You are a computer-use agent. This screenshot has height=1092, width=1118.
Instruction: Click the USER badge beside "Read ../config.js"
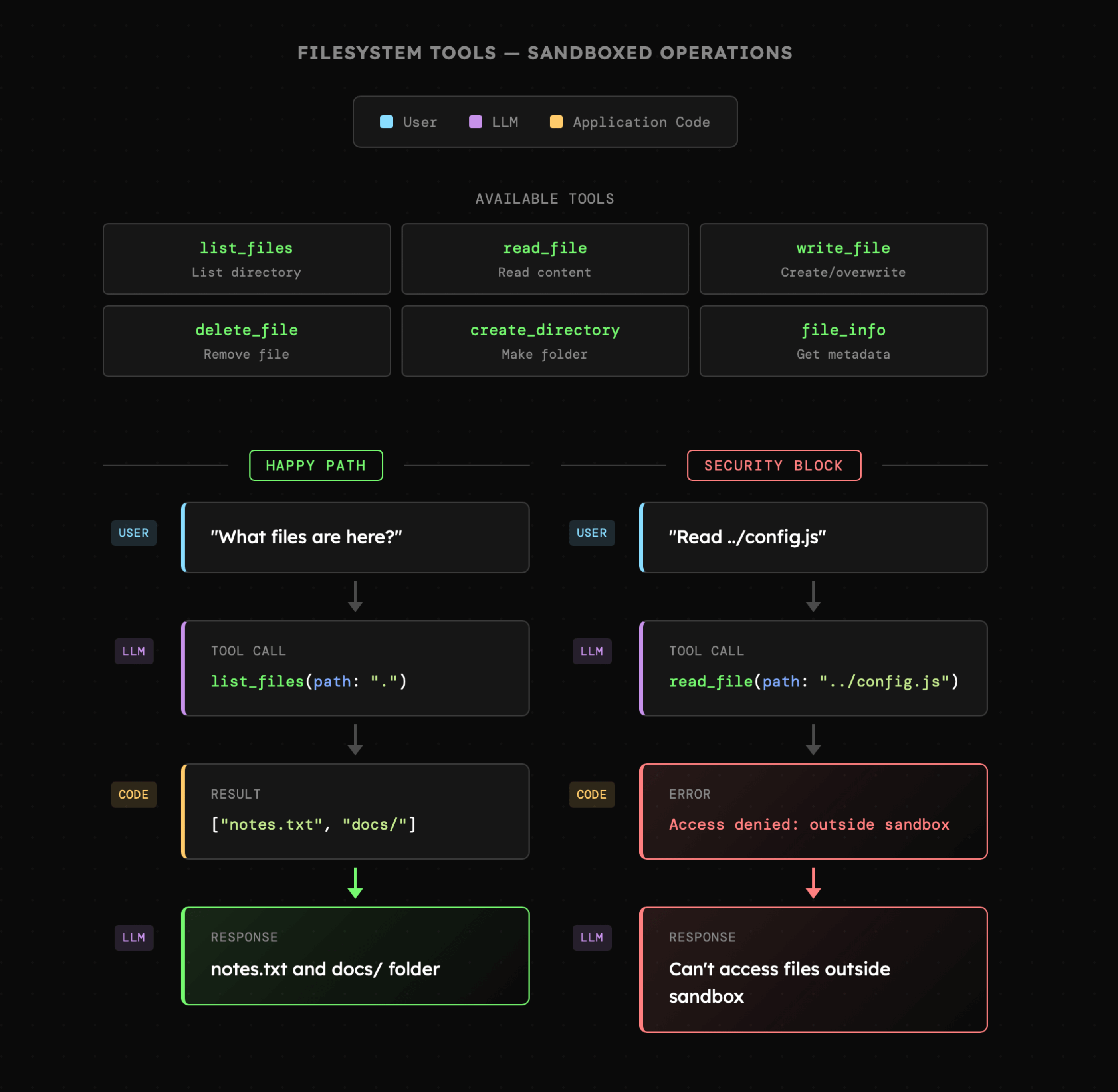tap(591, 533)
